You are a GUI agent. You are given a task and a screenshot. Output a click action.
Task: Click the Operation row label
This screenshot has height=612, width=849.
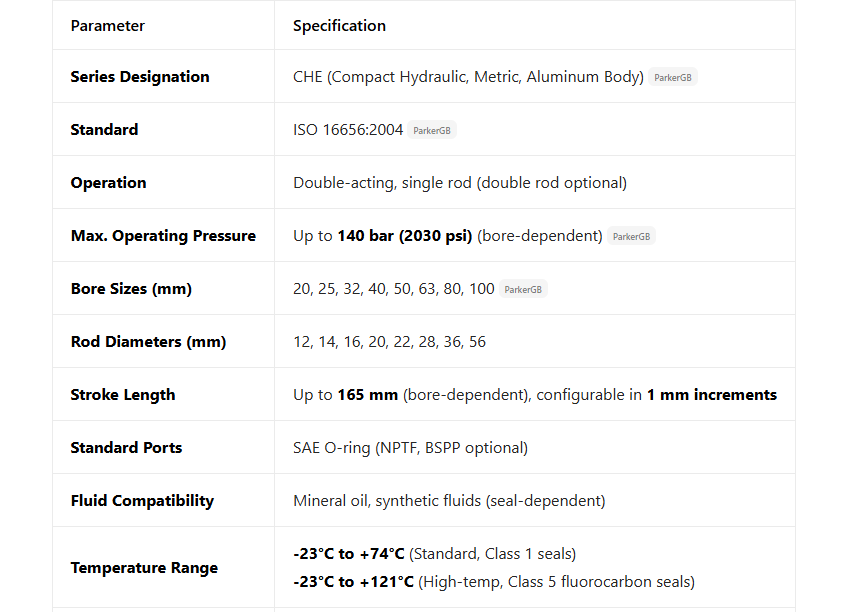tap(108, 183)
